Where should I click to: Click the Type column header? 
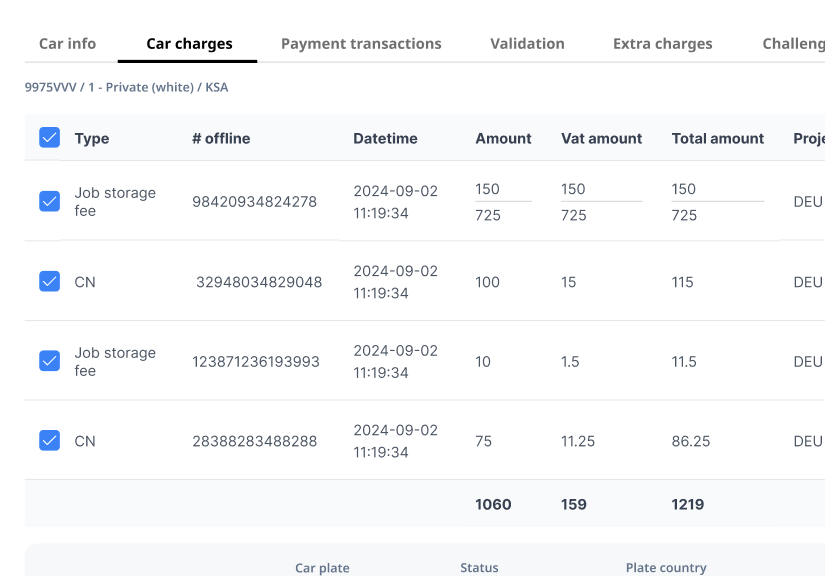click(92, 139)
